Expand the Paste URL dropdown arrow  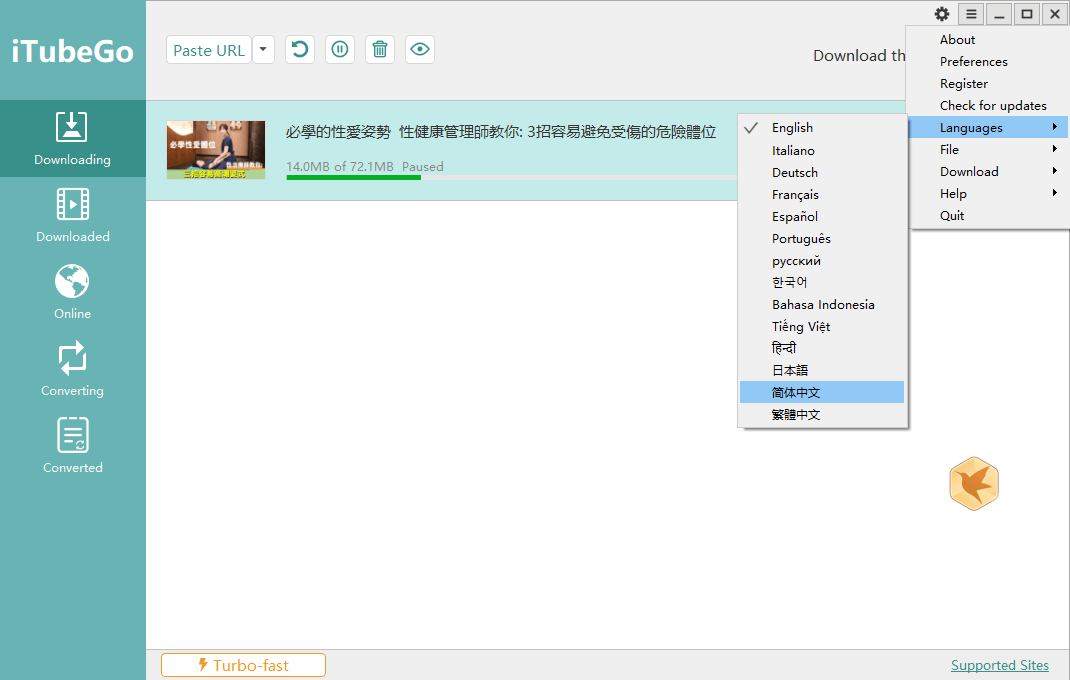(263, 50)
